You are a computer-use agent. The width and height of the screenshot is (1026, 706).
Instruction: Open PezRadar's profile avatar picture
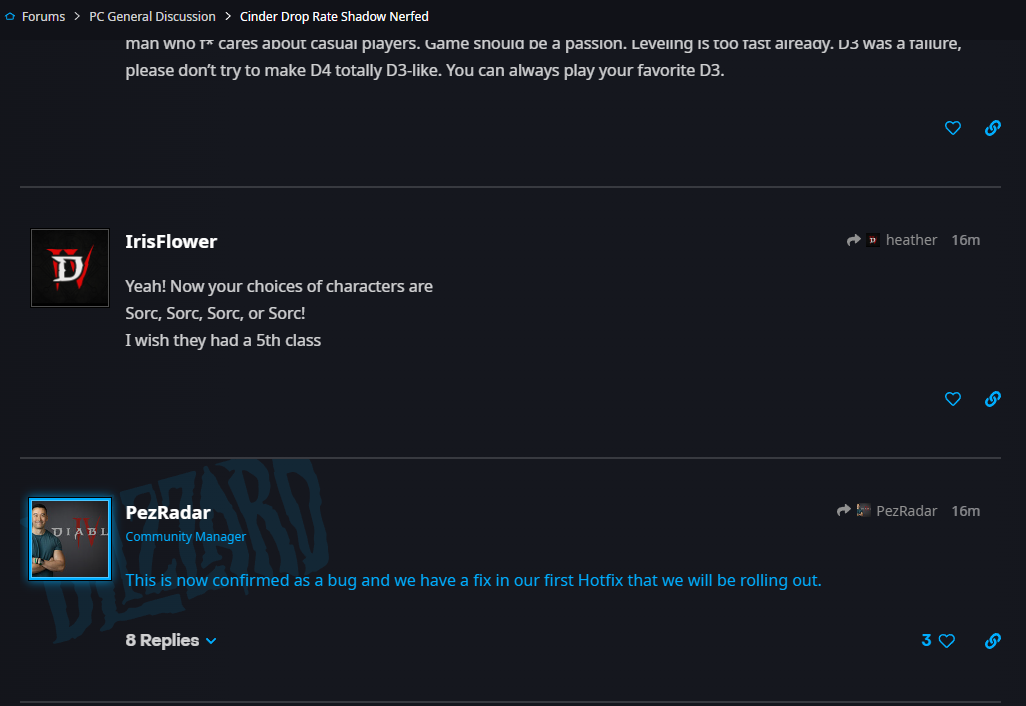coord(70,539)
